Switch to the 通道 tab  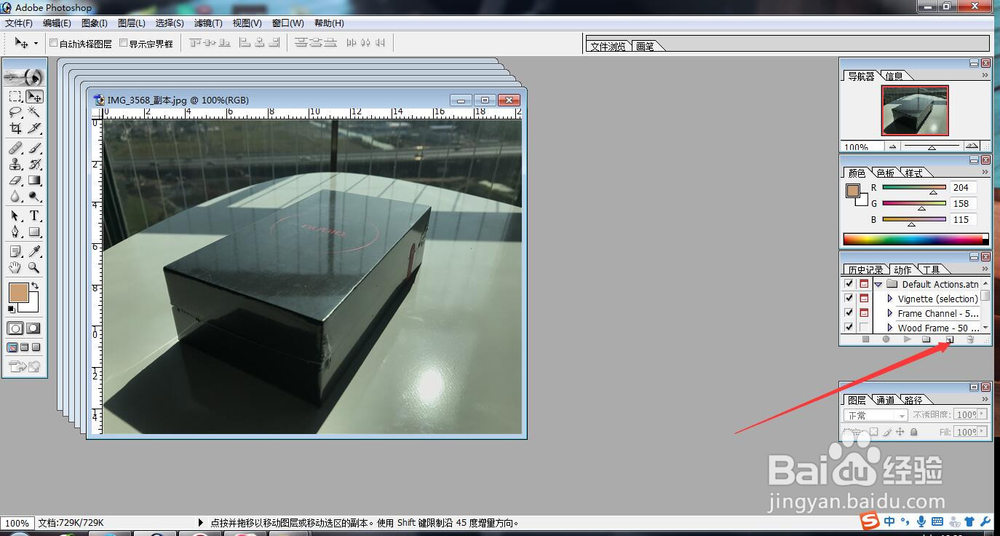click(885, 400)
